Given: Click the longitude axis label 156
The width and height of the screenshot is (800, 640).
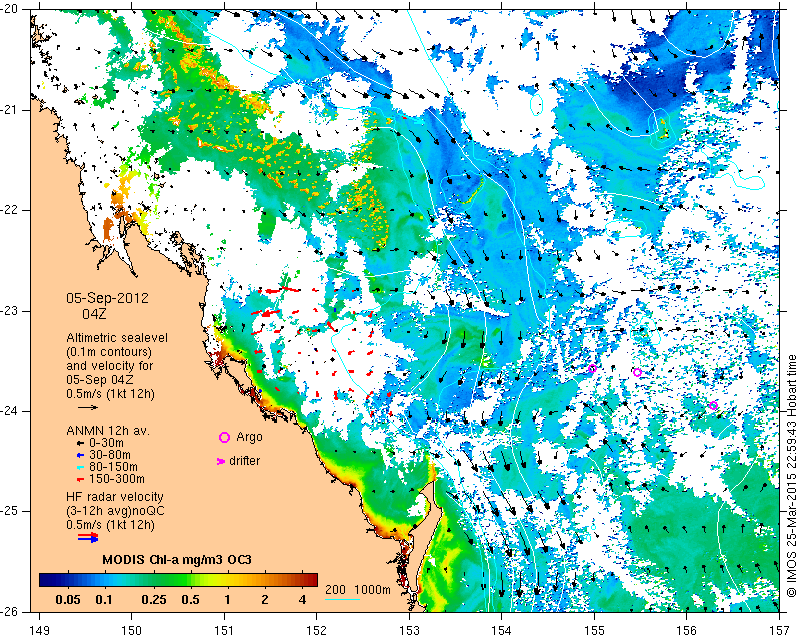Looking at the screenshot, I should [x=687, y=631].
